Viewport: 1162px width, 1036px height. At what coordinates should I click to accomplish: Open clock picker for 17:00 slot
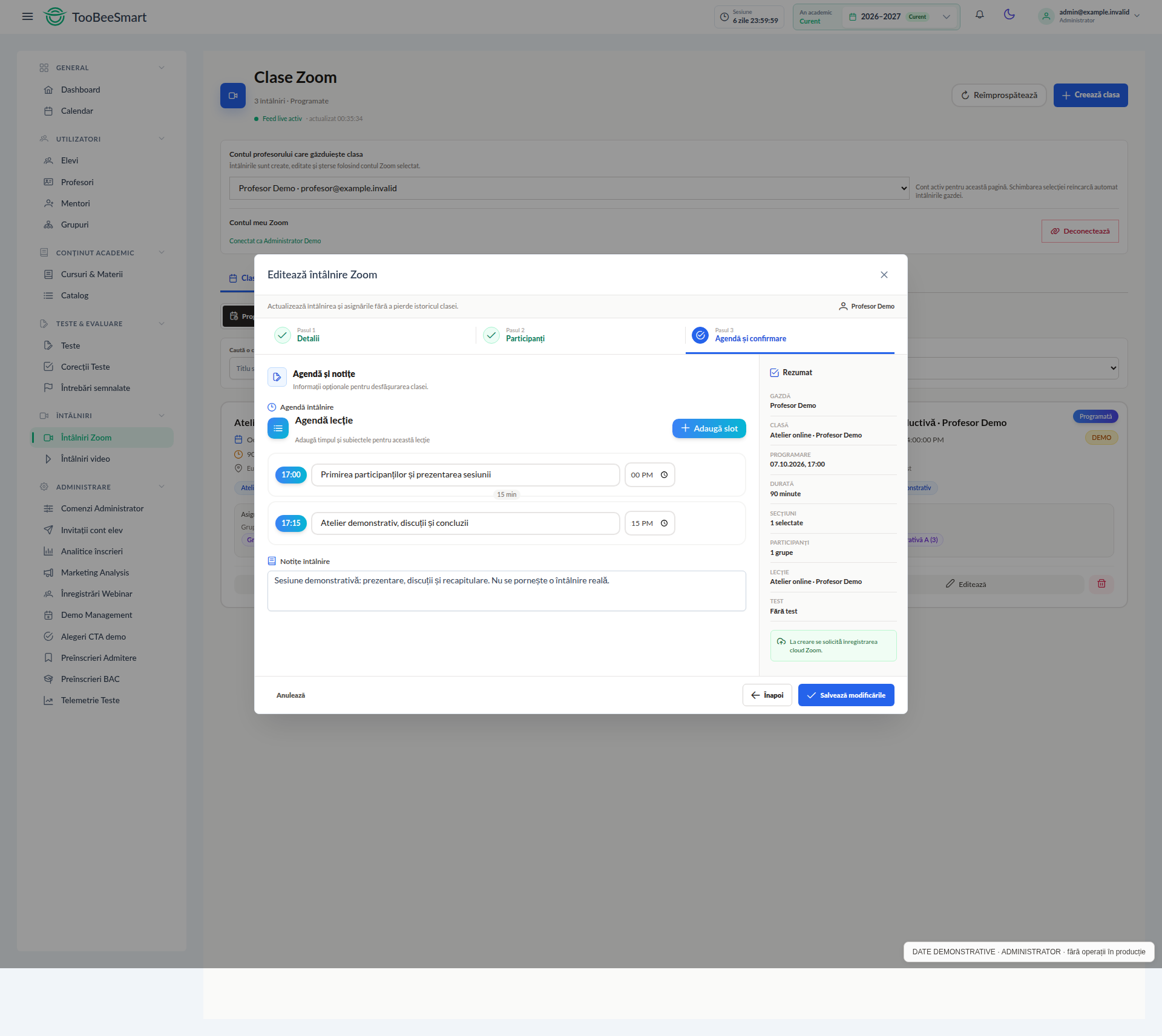(664, 475)
